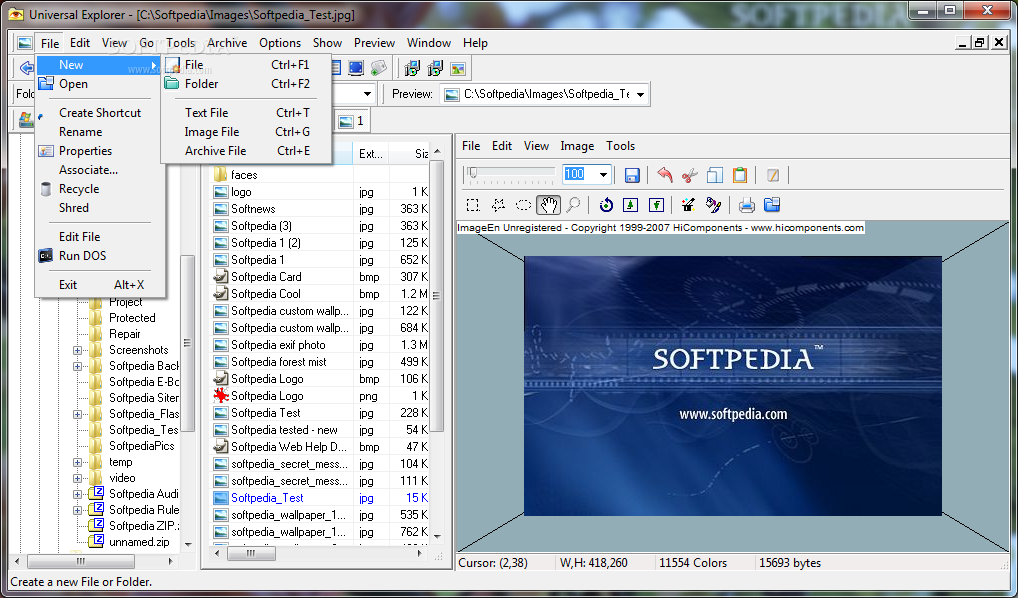Open the Archive menu in the main menu bar
Image resolution: width=1018 pixels, height=598 pixels.
tap(227, 43)
